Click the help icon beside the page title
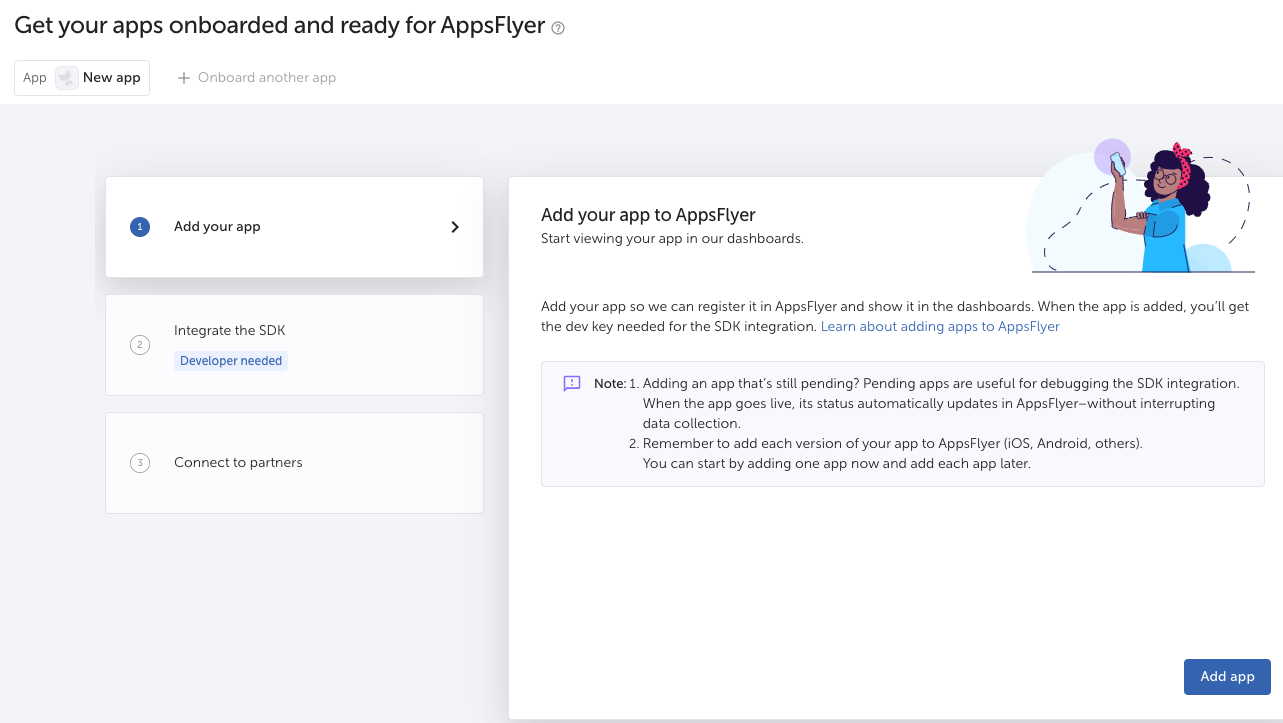Screen dimensions: 1283x723 point(558,28)
